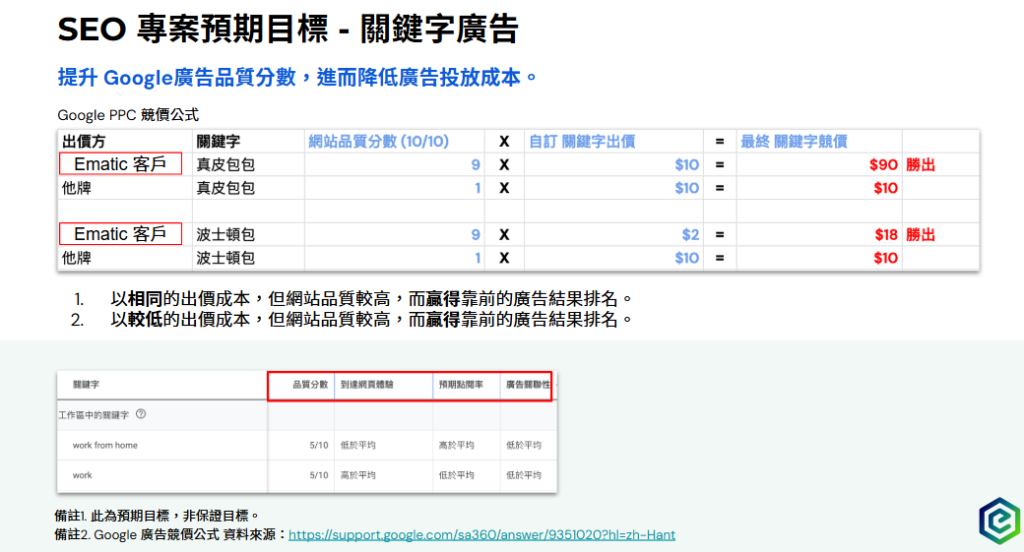Select the "work from home" keyword row
The width and height of the screenshot is (1024, 552).
point(105,445)
